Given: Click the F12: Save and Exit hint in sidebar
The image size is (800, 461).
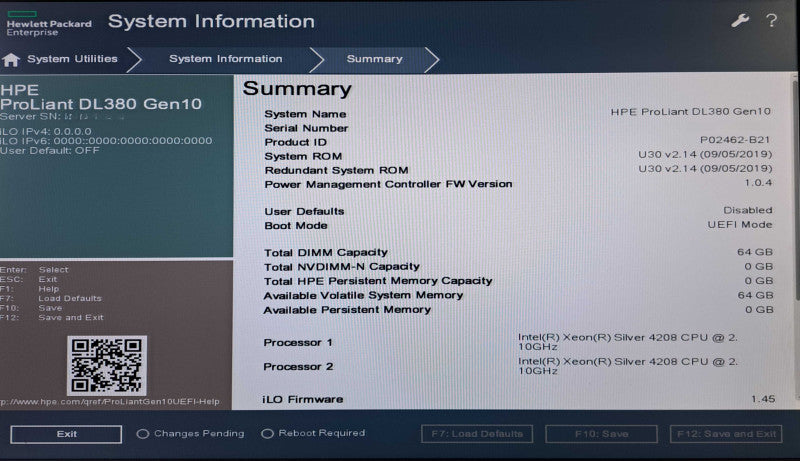Looking at the screenshot, I should point(52,318).
